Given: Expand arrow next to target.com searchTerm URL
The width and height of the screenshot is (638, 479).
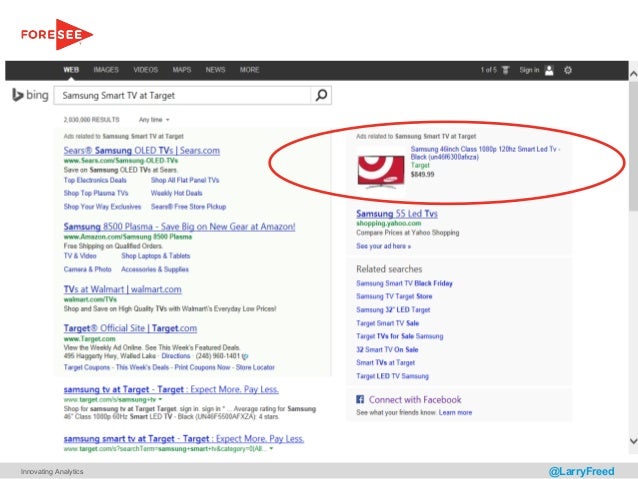Looking at the screenshot, I should click(271, 448).
